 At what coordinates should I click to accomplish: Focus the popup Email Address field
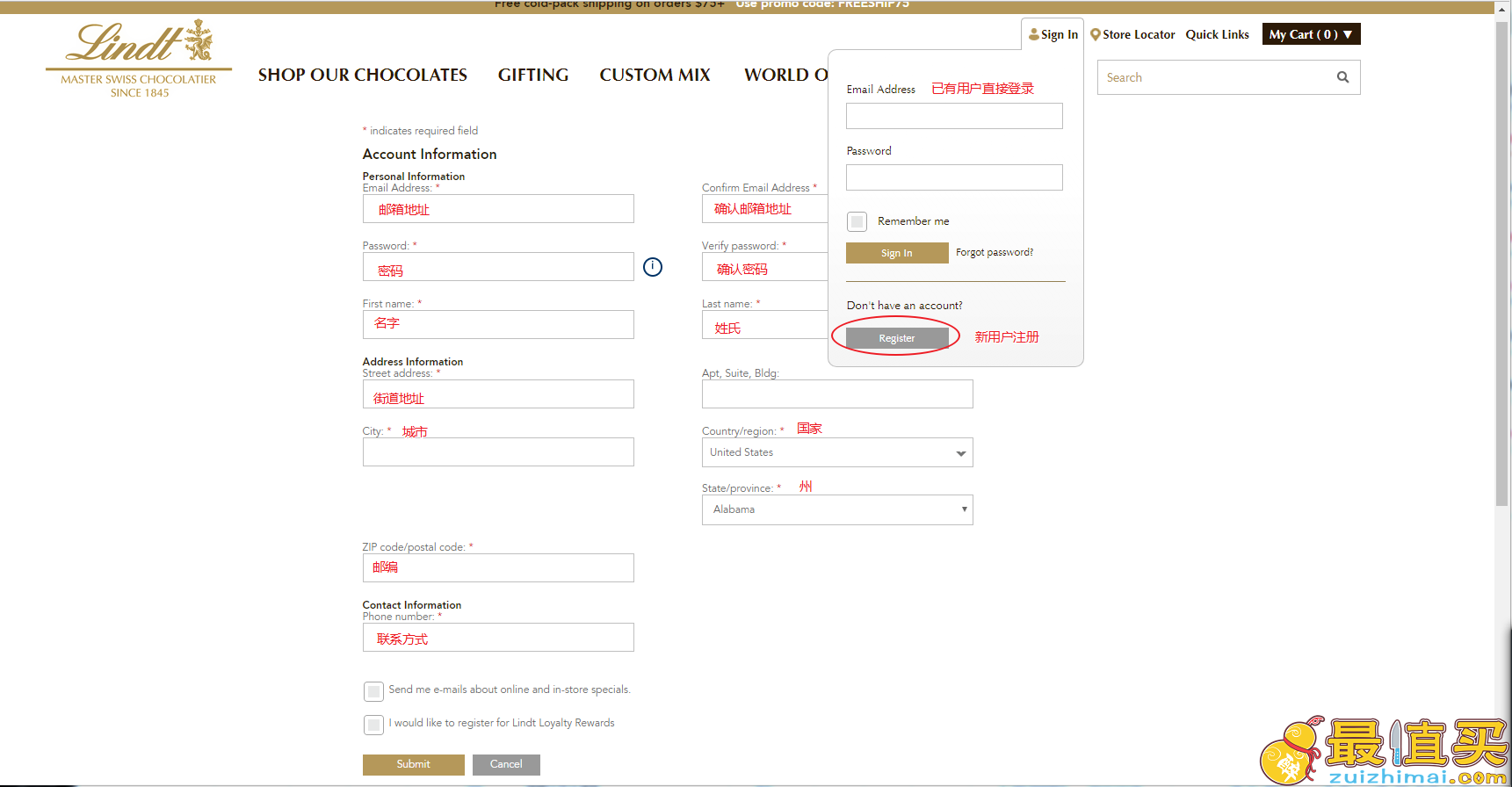click(954, 116)
